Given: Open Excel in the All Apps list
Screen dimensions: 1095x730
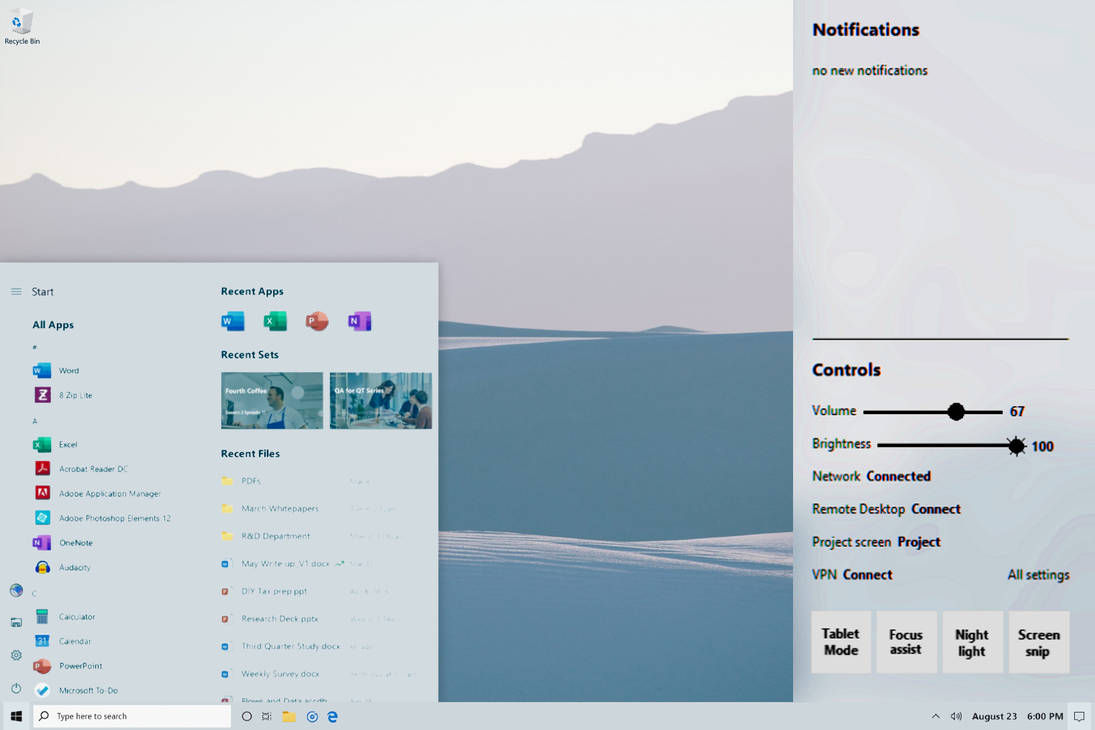Looking at the screenshot, I should tap(55, 444).
